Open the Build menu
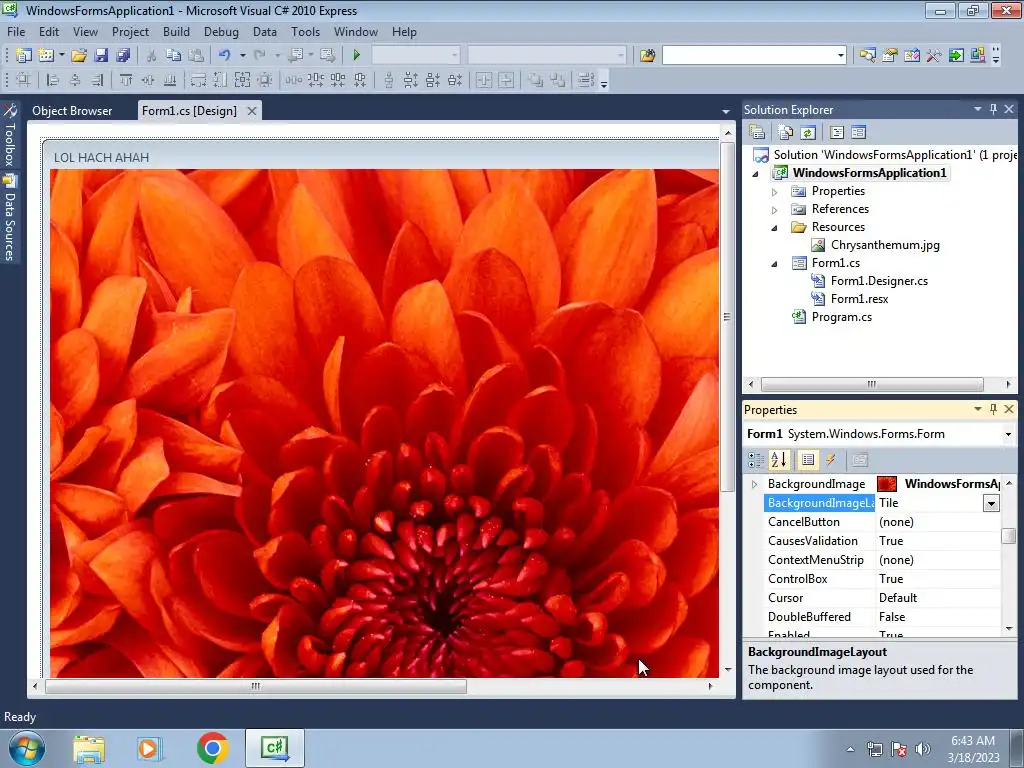Screen dimensions: 1024x768 (176, 32)
